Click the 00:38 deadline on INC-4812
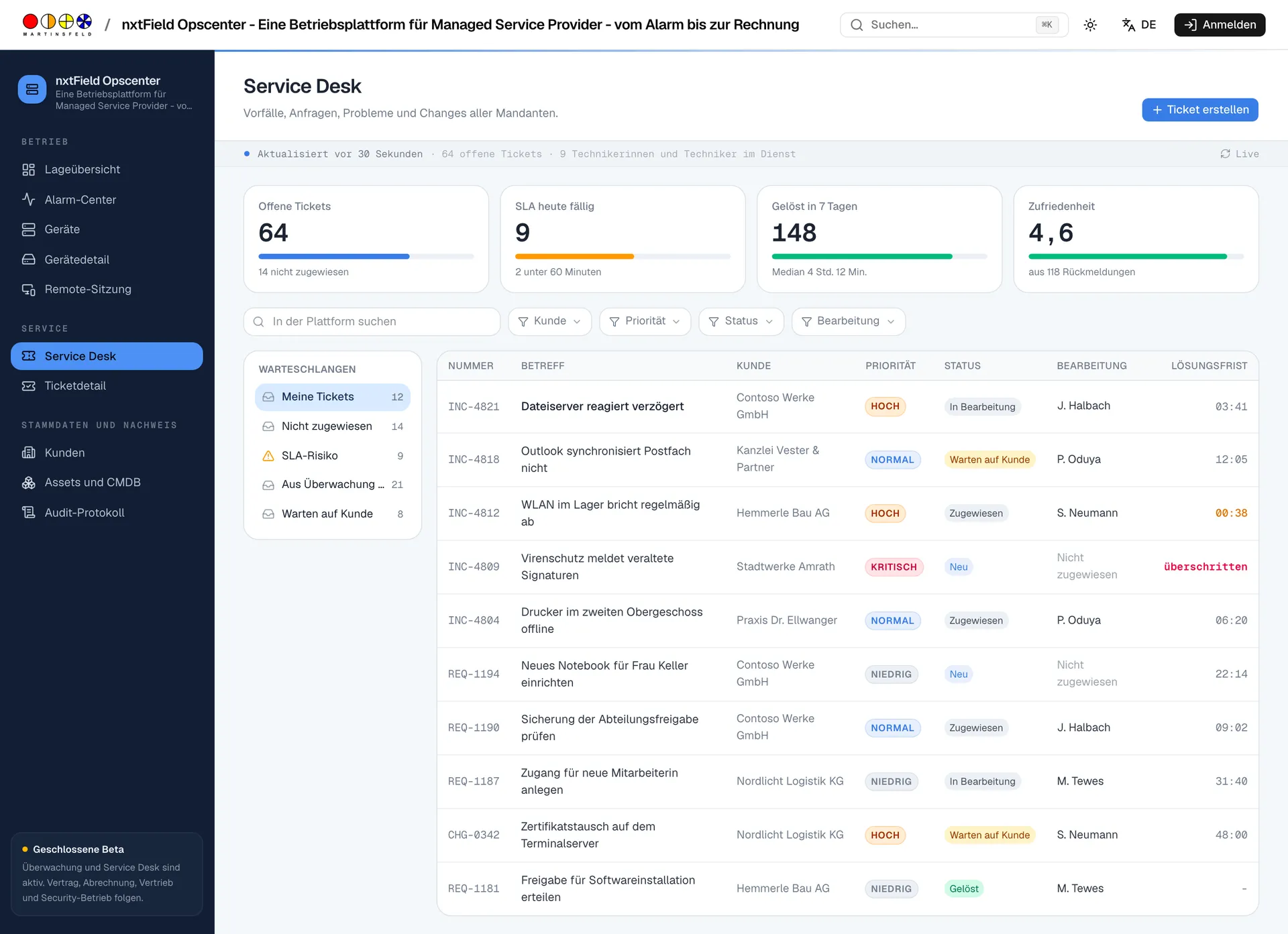This screenshot has height=934, width=1288. 1231,514
